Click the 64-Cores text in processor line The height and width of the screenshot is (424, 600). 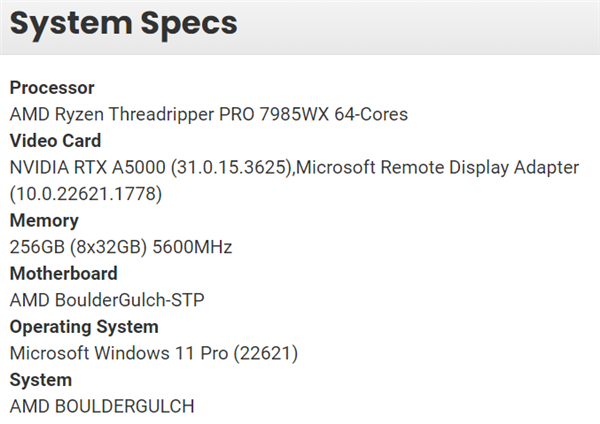pos(371,114)
